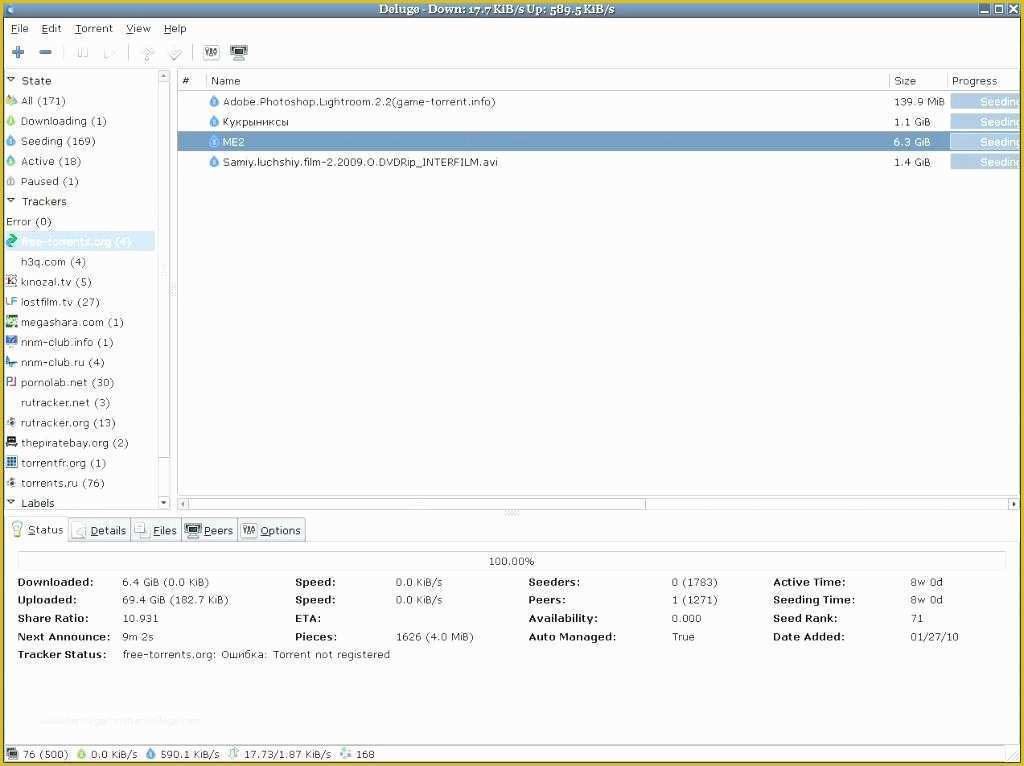Click Seeding progress bar for Samiy.luchshiy.film torrent
The image size is (1024, 766).
(985, 162)
